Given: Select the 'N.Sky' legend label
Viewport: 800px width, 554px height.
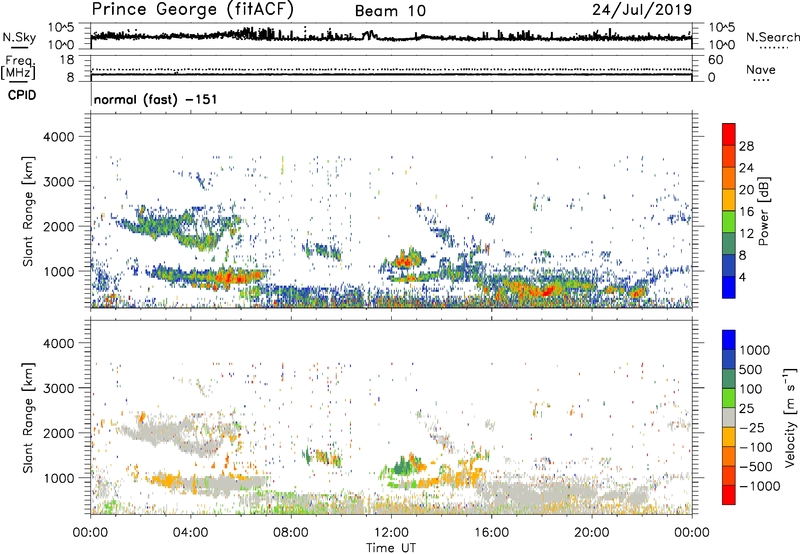Looking at the screenshot, I should (19, 37).
